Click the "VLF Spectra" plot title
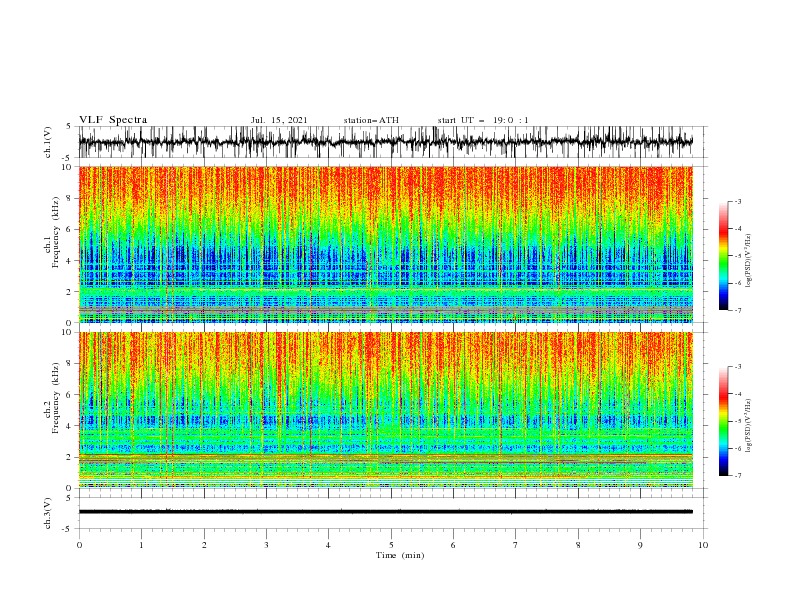792x612 pixels. point(113,120)
